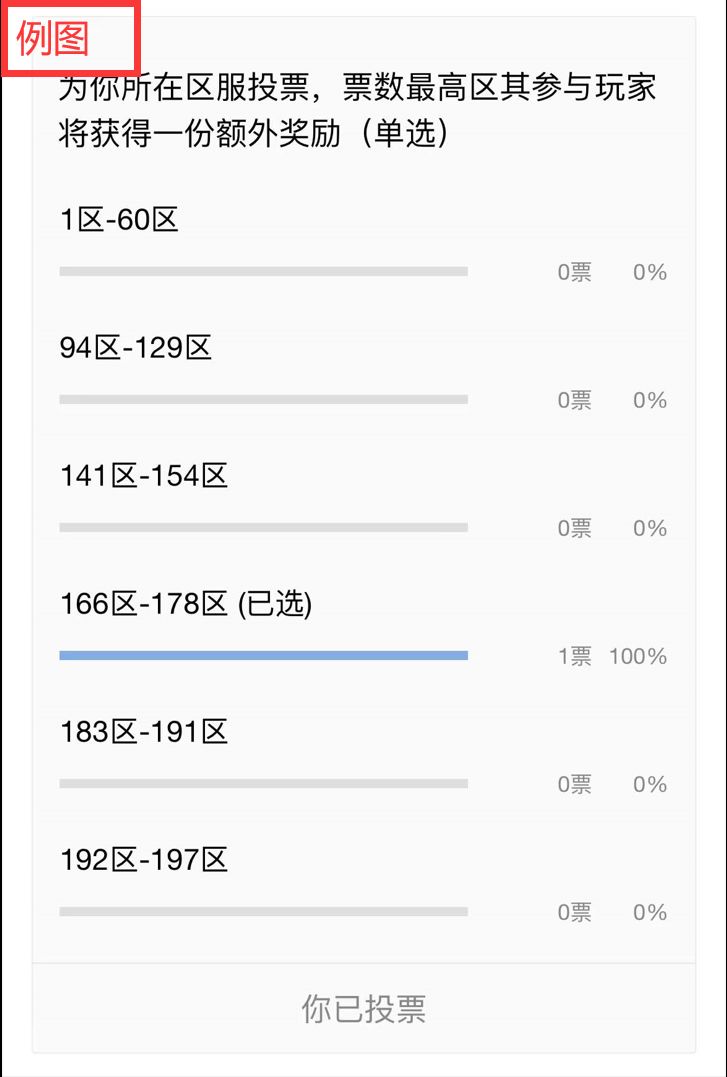Select the 94区-129区 poll option

point(136,348)
